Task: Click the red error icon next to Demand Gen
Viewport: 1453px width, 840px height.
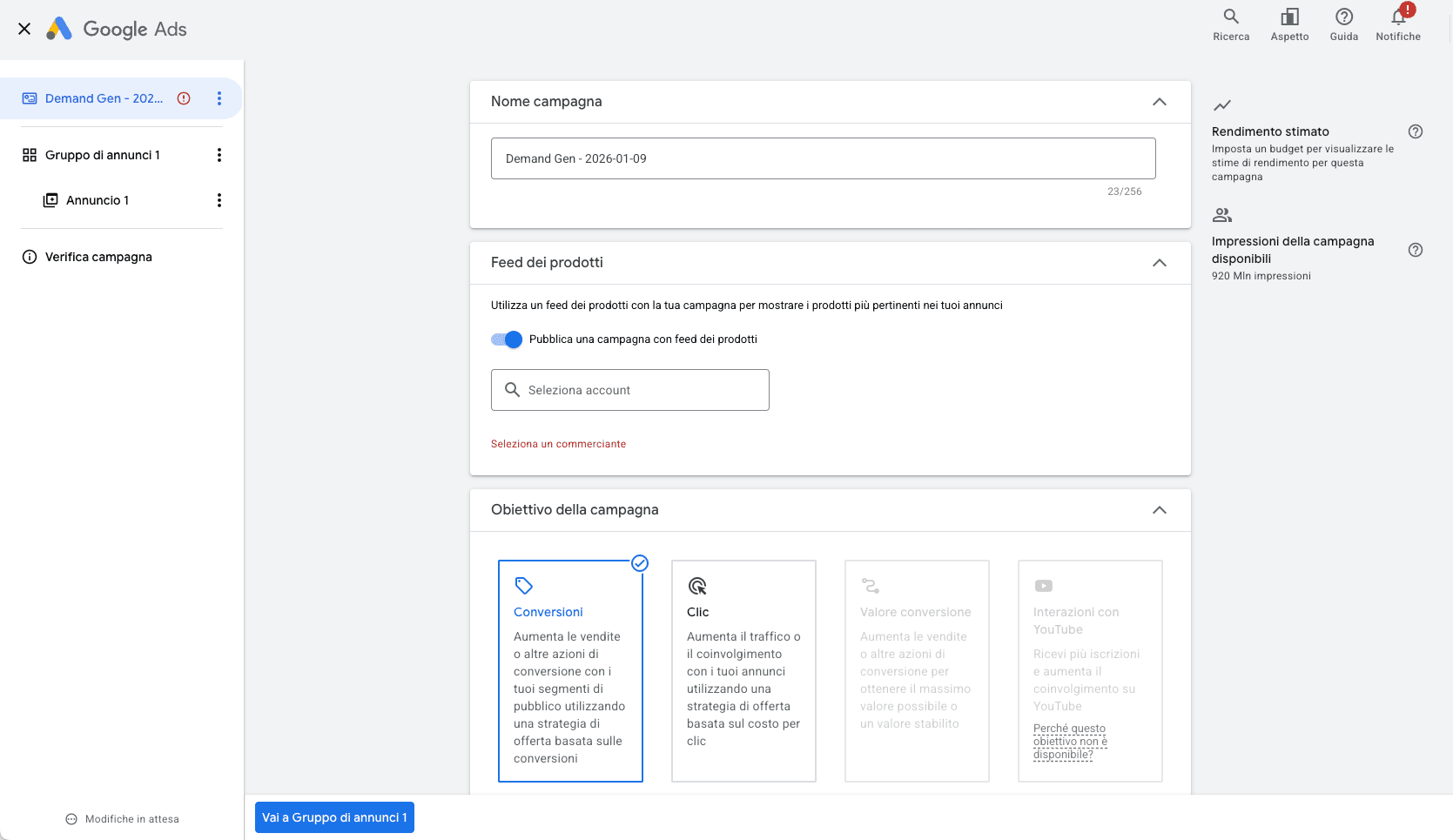Action: (184, 98)
